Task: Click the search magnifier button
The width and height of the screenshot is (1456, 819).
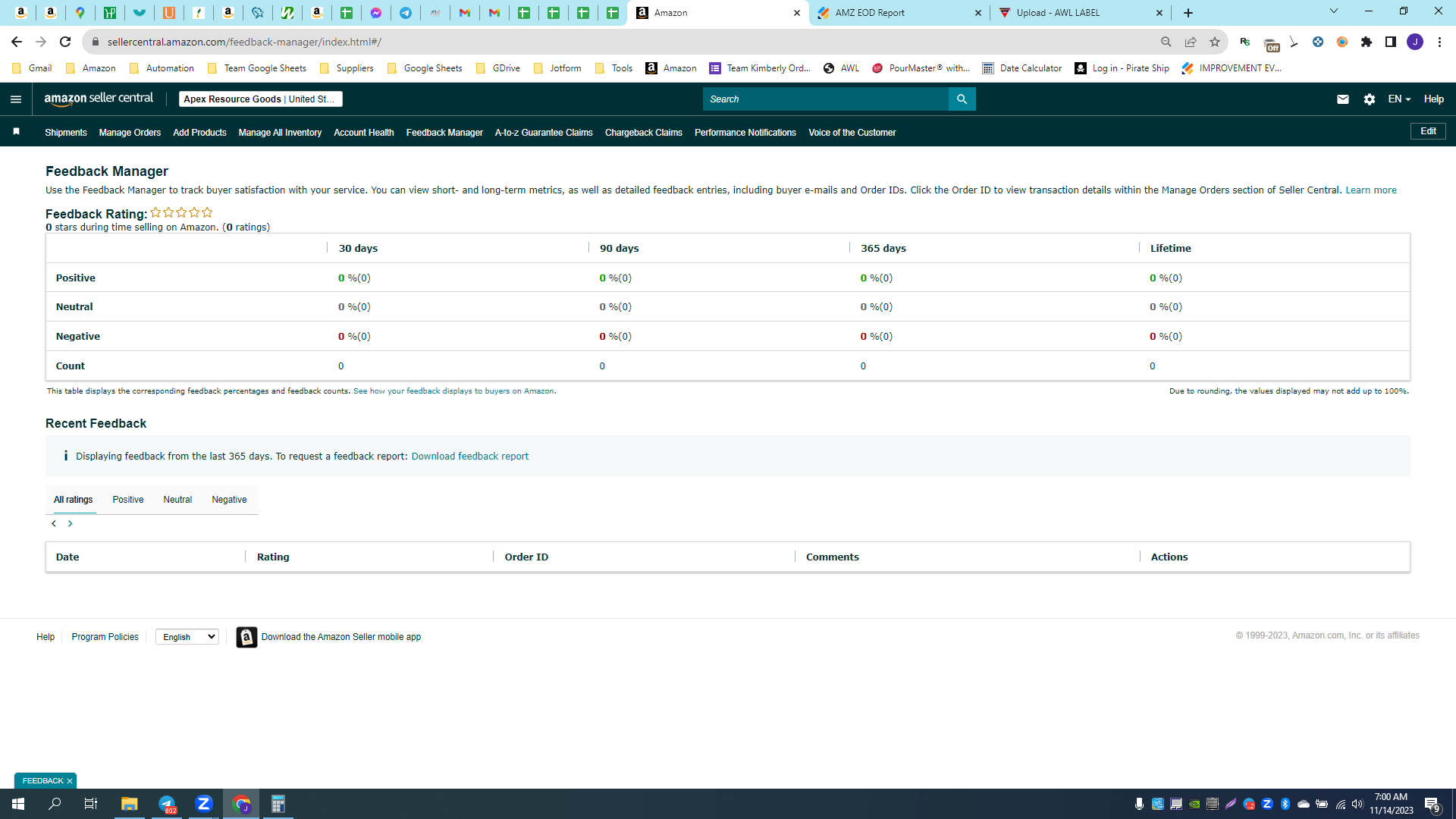Action: click(x=962, y=99)
